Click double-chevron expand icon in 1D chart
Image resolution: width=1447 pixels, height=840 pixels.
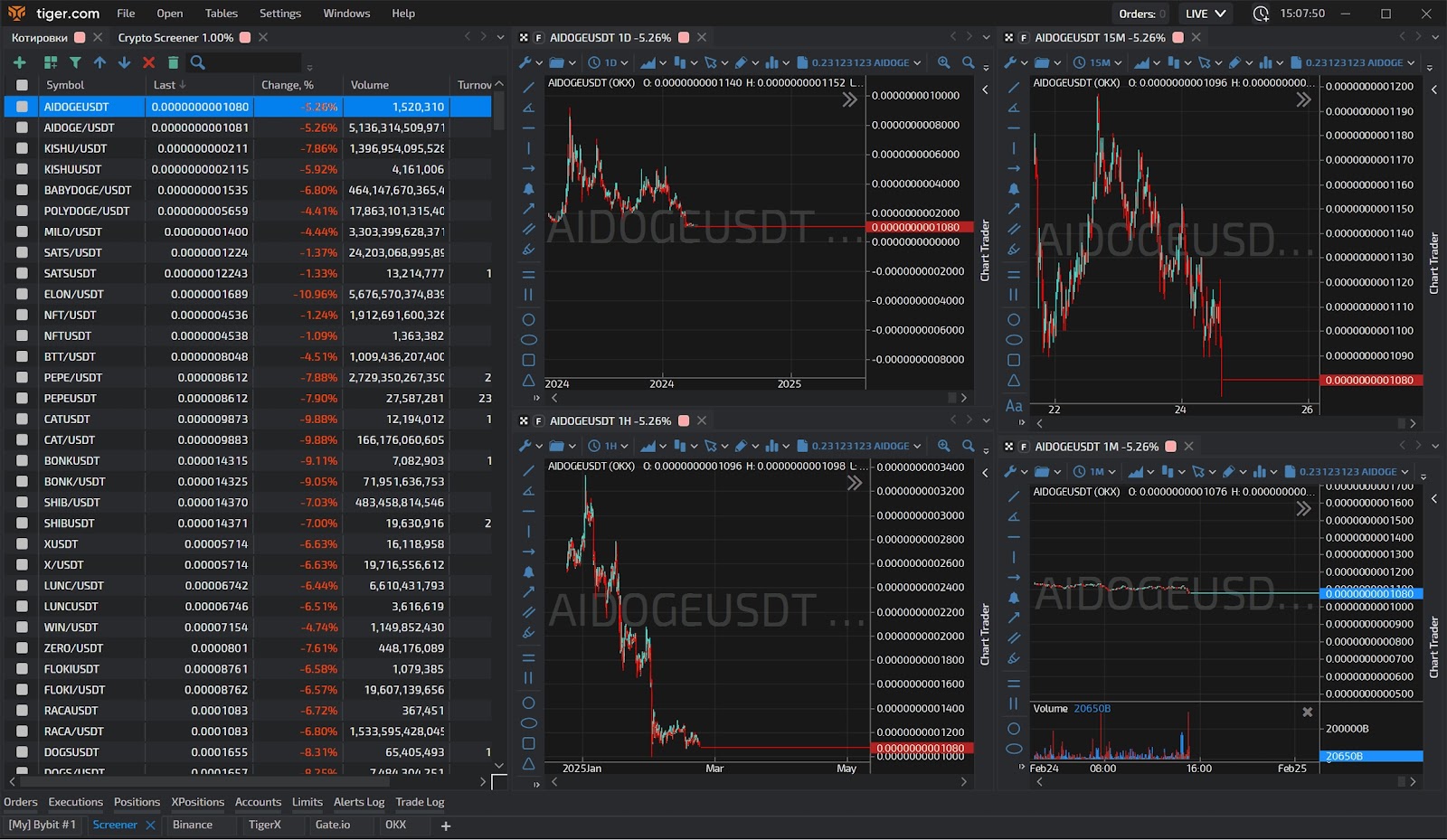pos(849,99)
